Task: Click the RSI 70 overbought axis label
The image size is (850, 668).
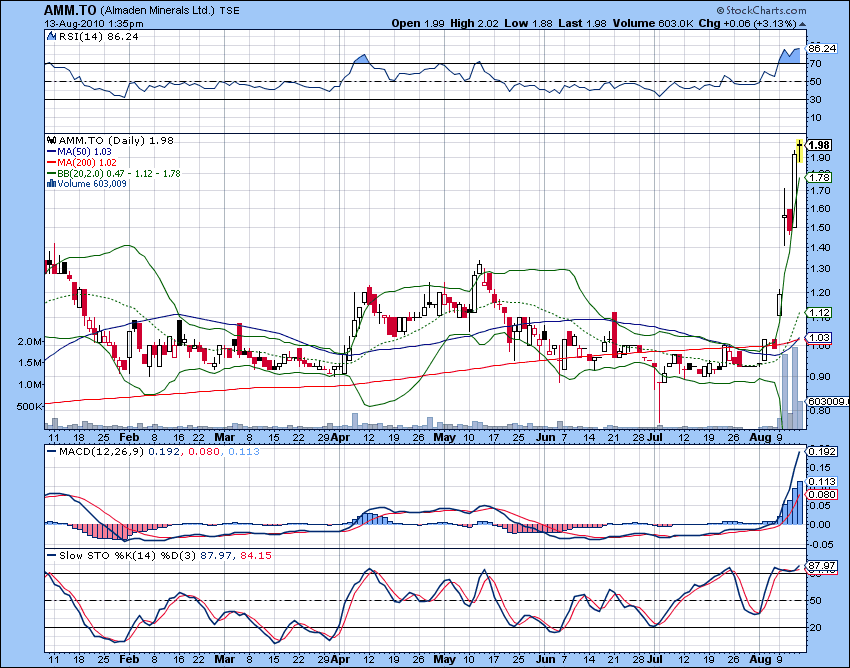Action: (815, 63)
